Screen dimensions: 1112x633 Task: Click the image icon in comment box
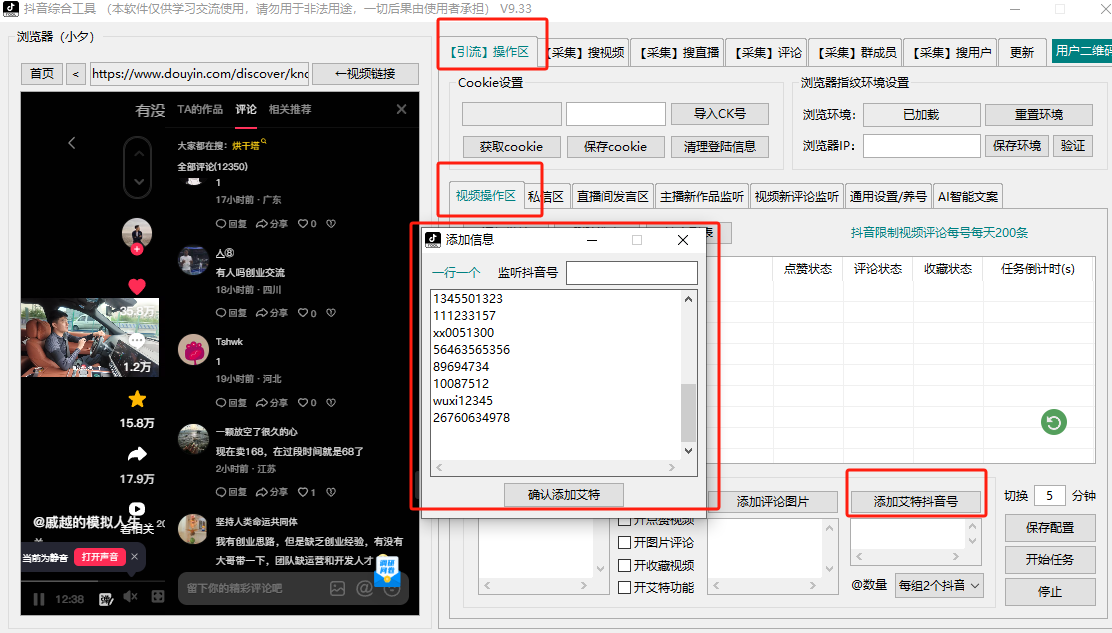338,588
